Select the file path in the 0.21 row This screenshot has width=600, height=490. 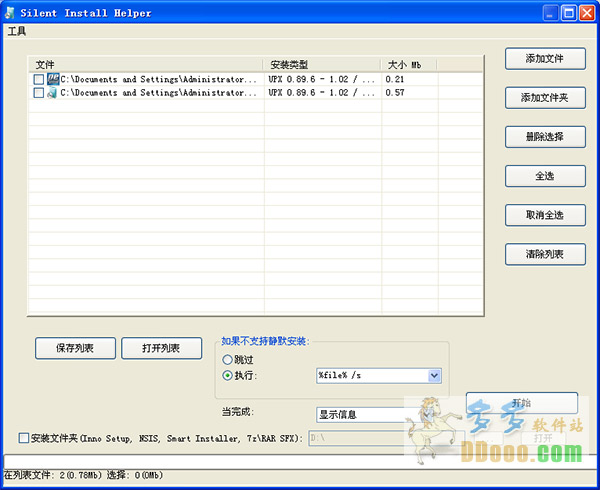click(159, 79)
